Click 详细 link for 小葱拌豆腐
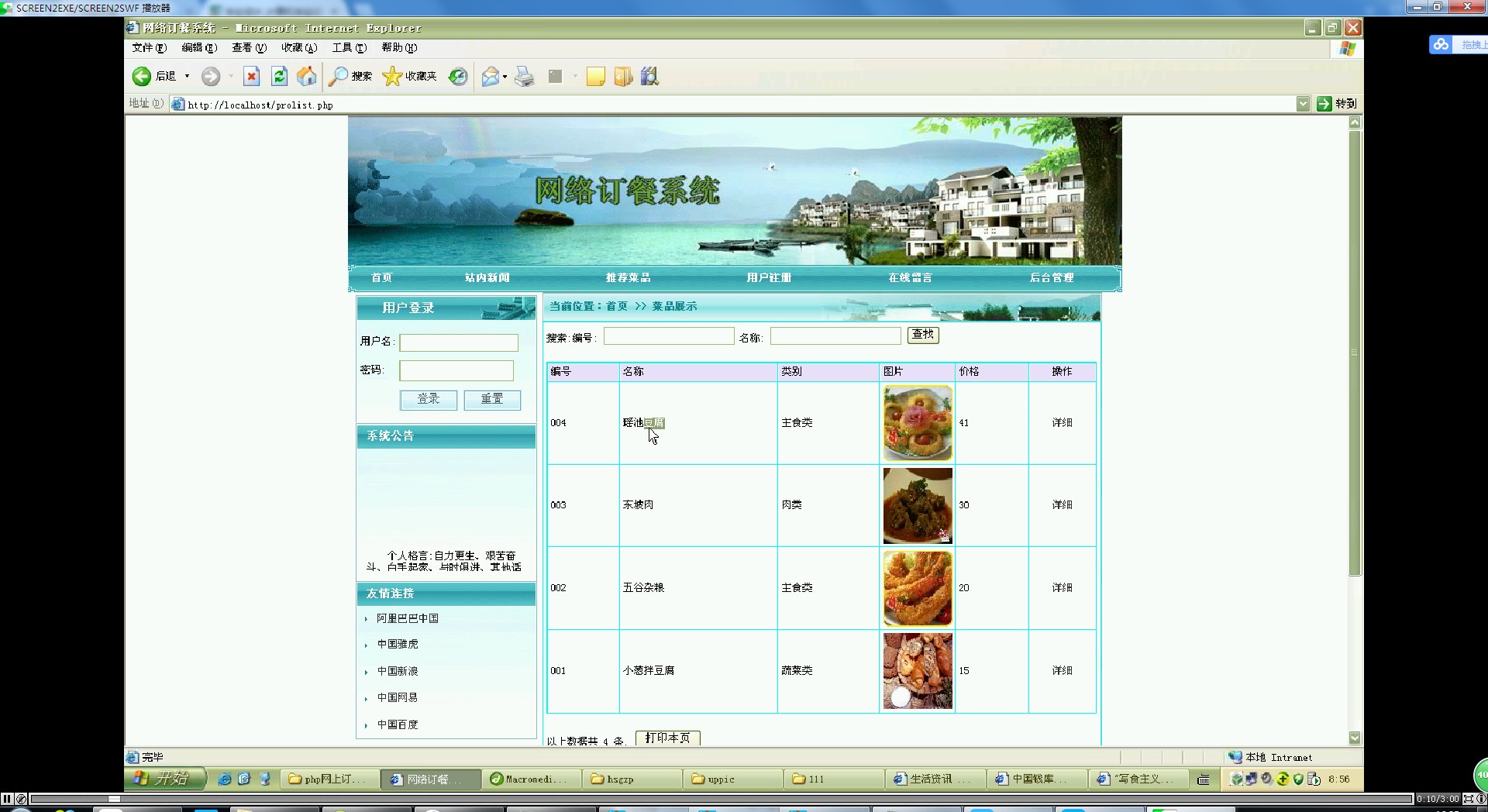This screenshot has width=1488, height=812. [x=1062, y=670]
